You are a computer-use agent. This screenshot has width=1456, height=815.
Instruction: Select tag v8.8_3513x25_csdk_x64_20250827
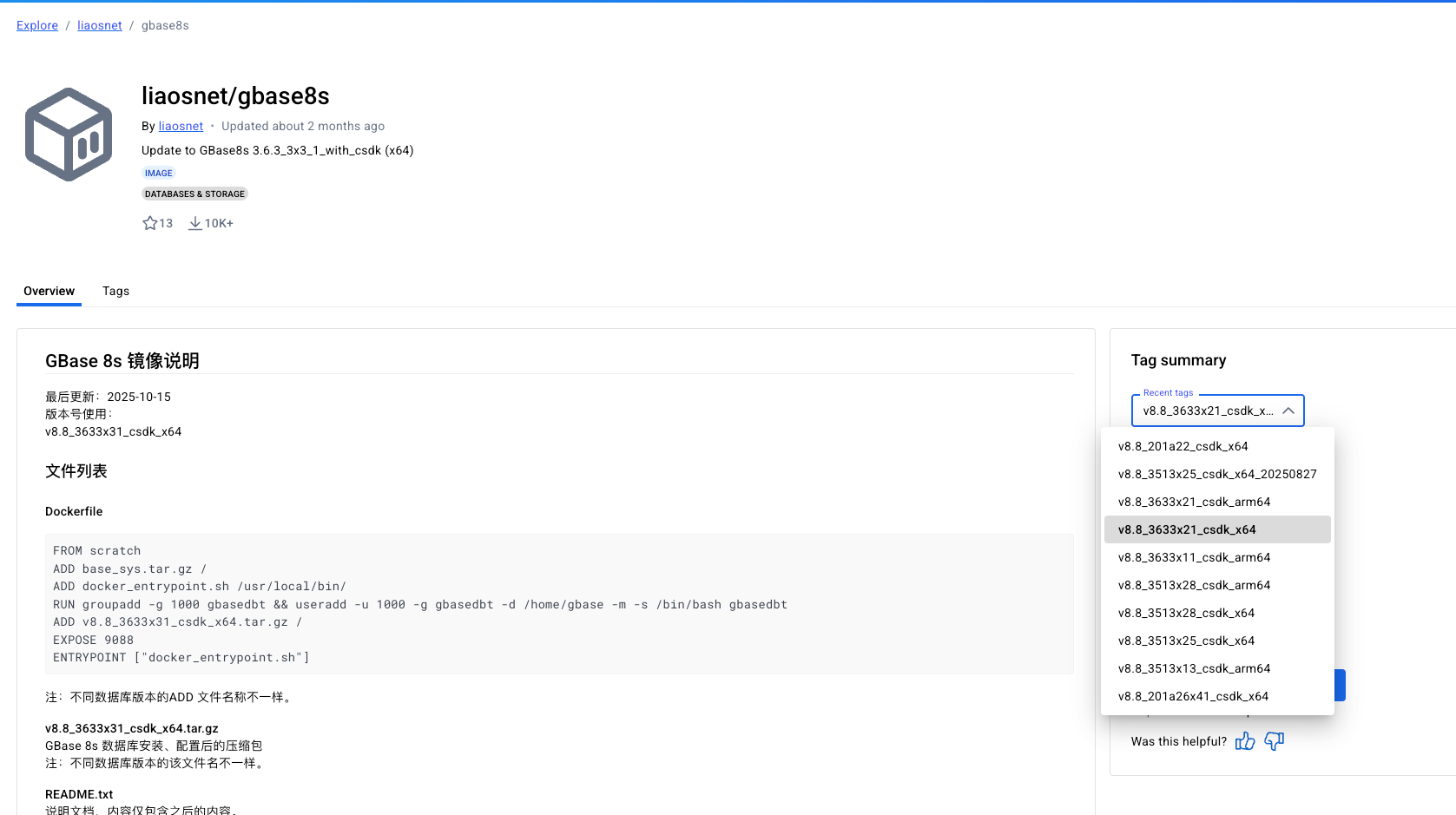pyautogui.click(x=1217, y=474)
